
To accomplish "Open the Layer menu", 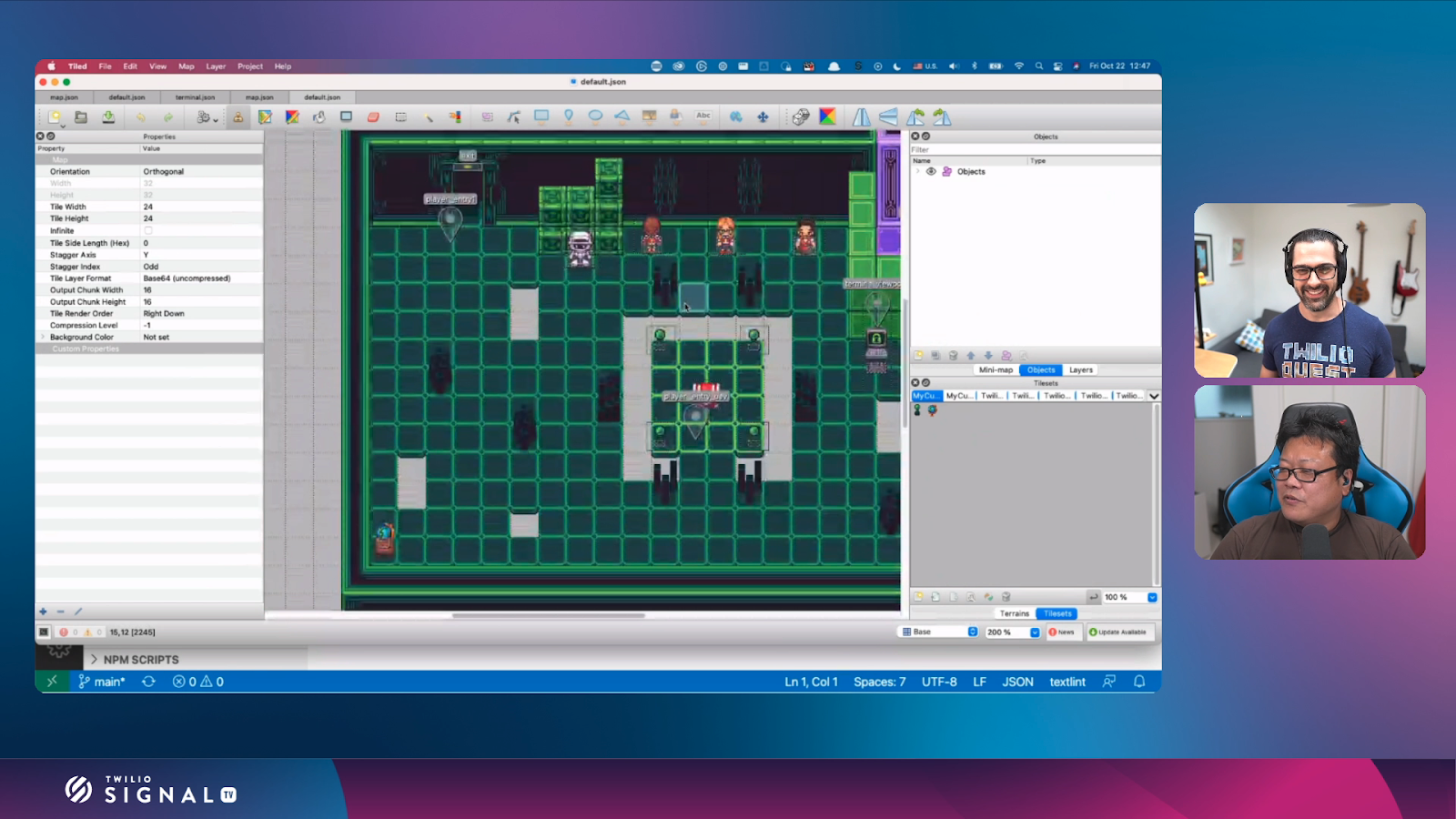I will click(x=216, y=66).
